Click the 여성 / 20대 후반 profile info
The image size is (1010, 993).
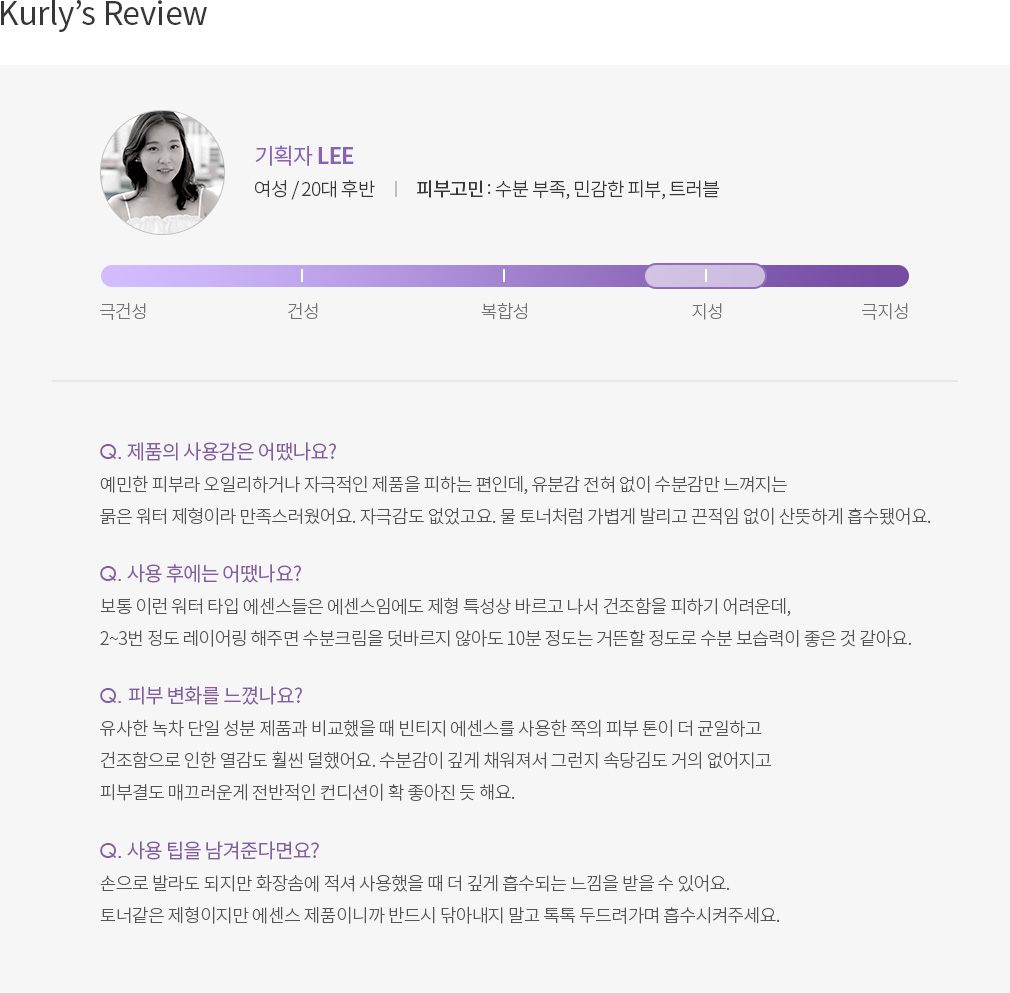tap(314, 189)
